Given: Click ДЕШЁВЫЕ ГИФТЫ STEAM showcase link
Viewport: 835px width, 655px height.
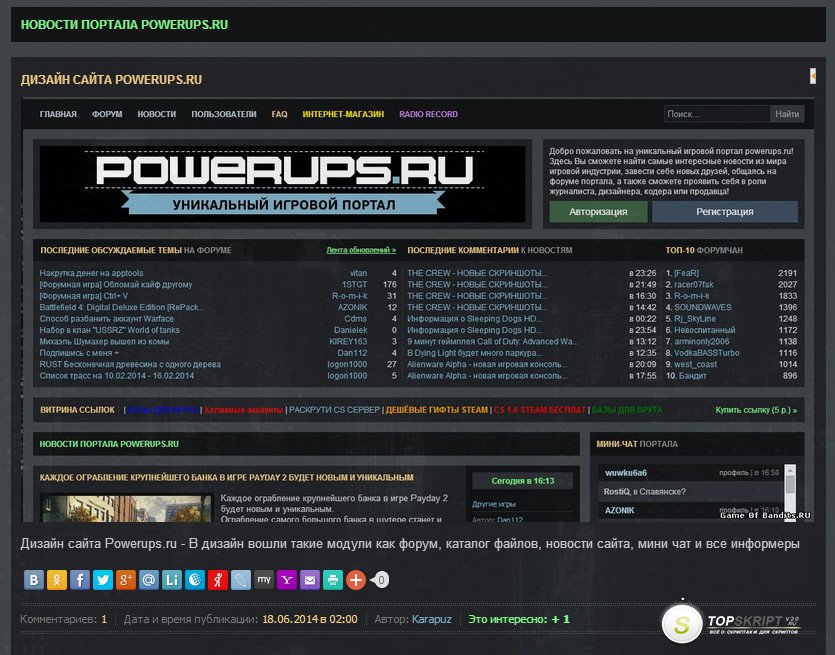Looking at the screenshot, I should click(x=437, y=410).
